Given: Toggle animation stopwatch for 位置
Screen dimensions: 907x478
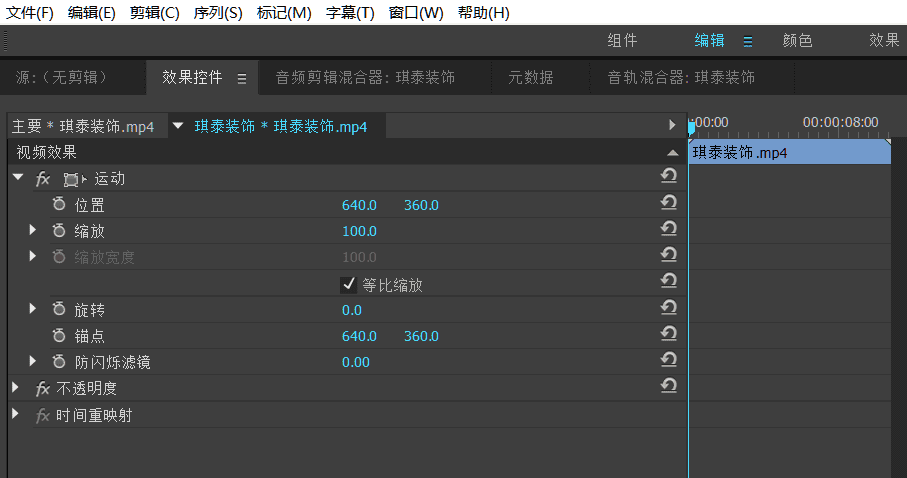Looking at the screenshot, I should click(59, 204).
